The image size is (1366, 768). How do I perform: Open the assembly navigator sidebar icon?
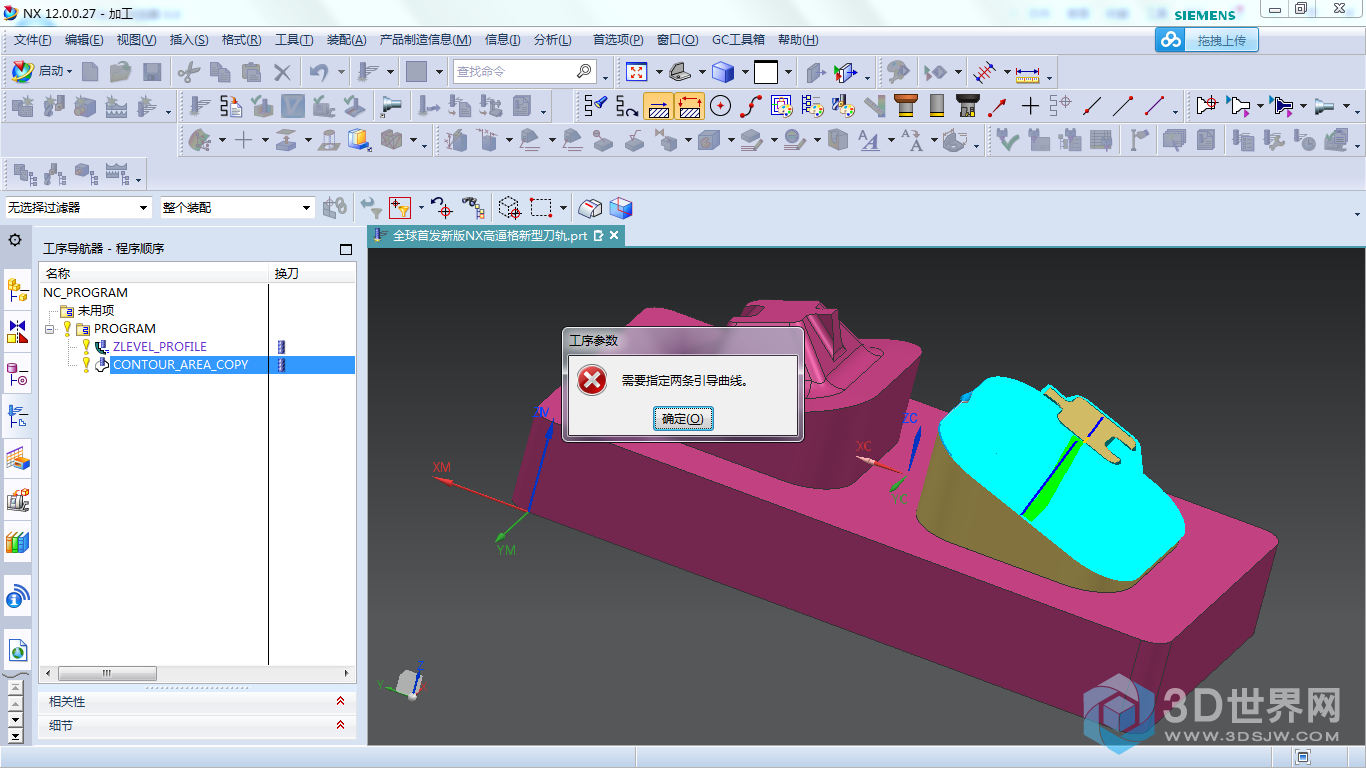[x=18, y=291]
